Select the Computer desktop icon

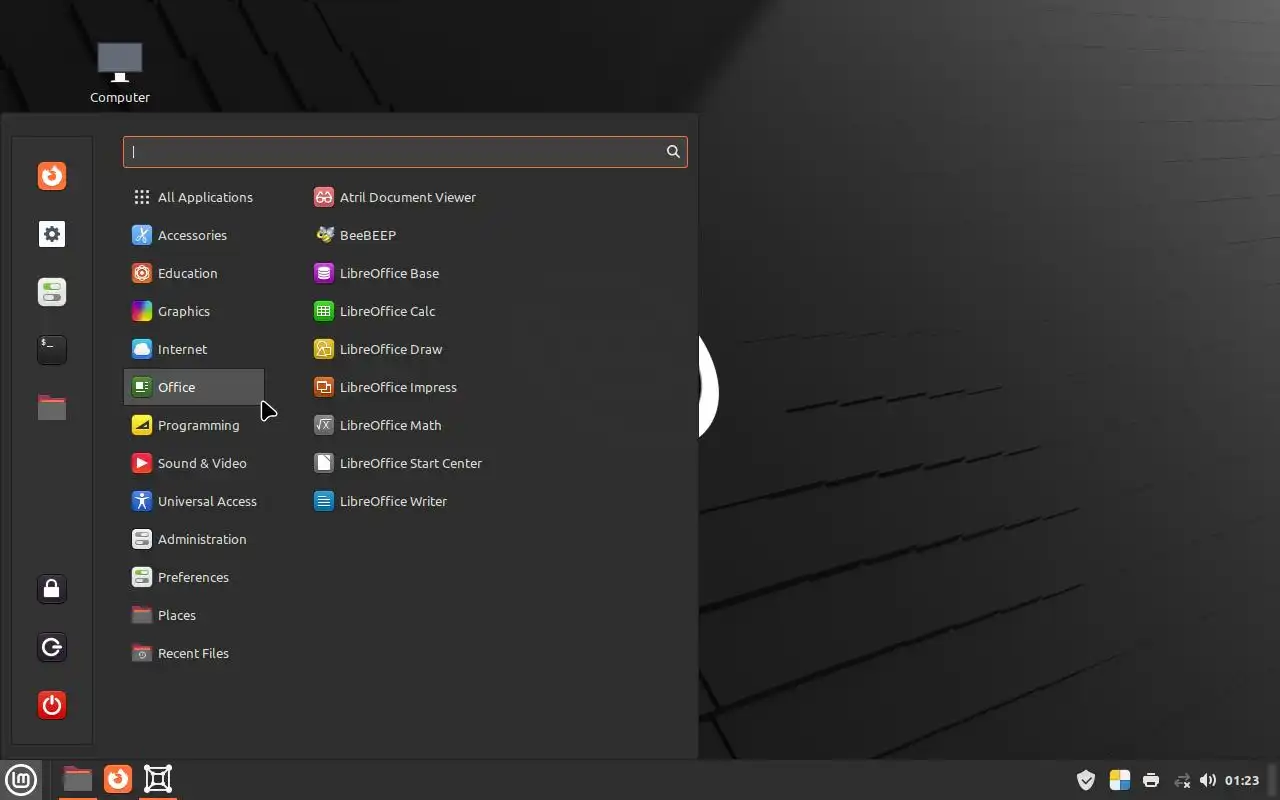tap(120, 73)
